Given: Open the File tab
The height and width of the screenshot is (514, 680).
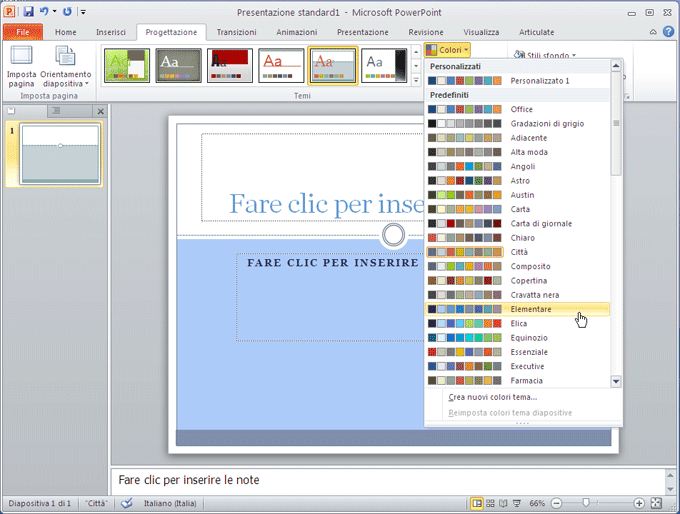Looking at the screenshot, I should 23,32.
